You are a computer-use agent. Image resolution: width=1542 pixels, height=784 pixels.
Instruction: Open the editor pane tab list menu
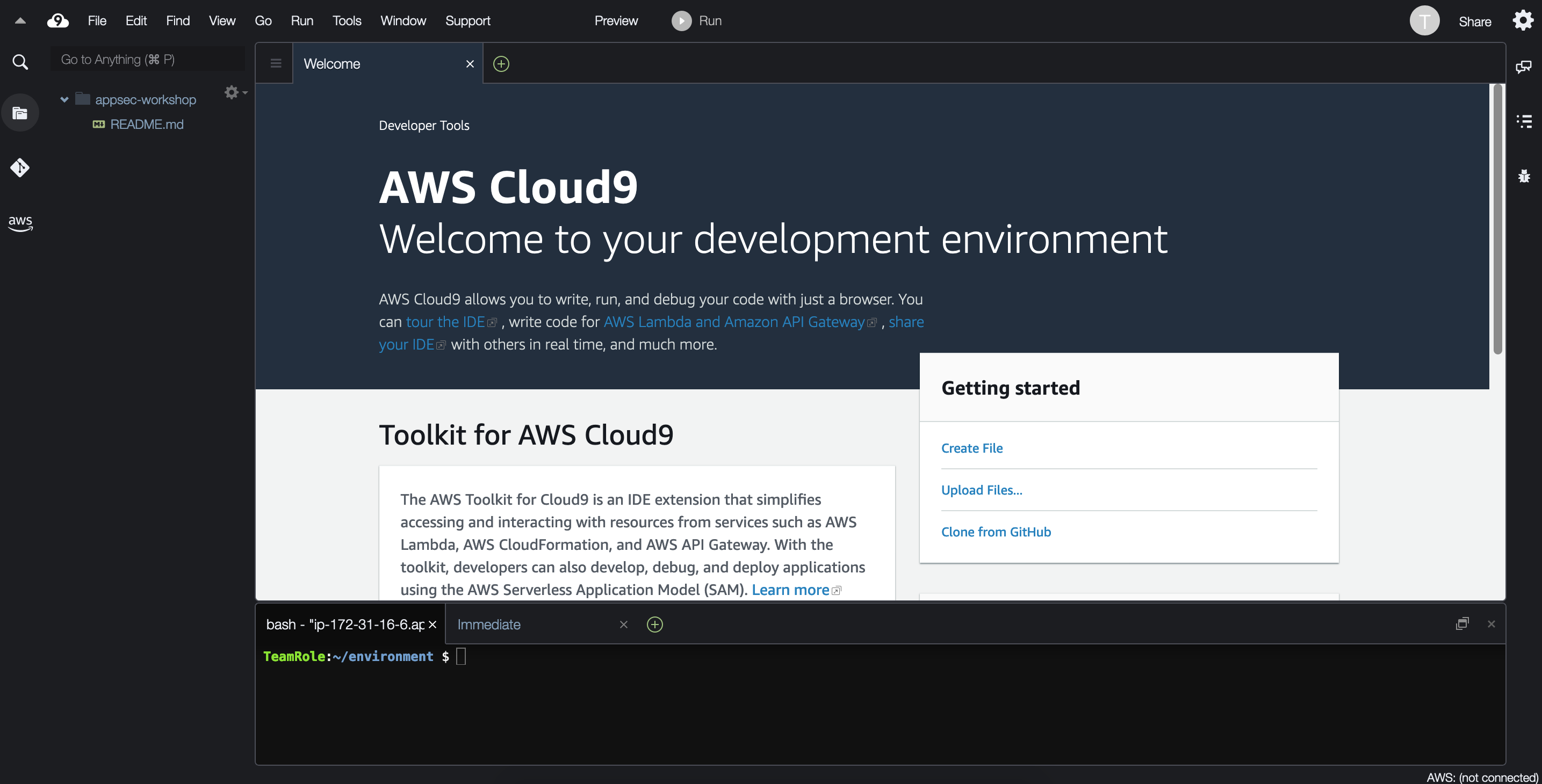click(275, 63)
